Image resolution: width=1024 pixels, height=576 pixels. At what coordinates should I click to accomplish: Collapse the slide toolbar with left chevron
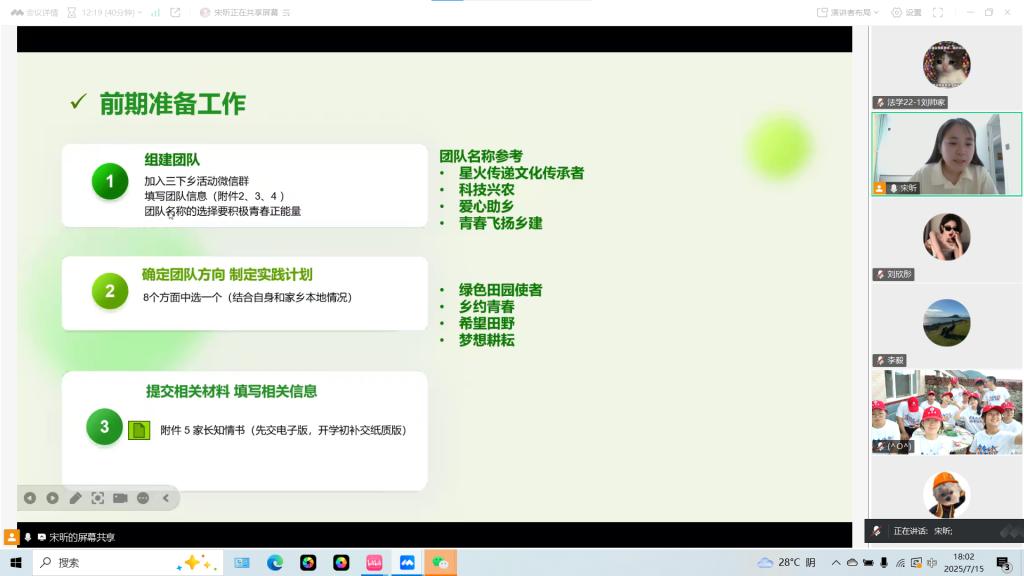[166, 498]
